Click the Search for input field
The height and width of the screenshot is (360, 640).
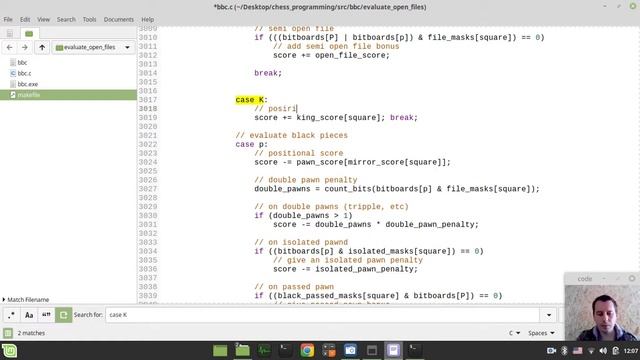(x=322, y=315)
